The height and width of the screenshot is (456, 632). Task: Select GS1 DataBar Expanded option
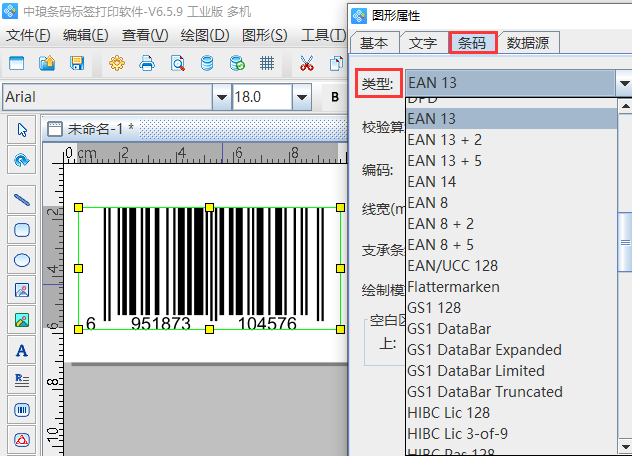[511, 350]
